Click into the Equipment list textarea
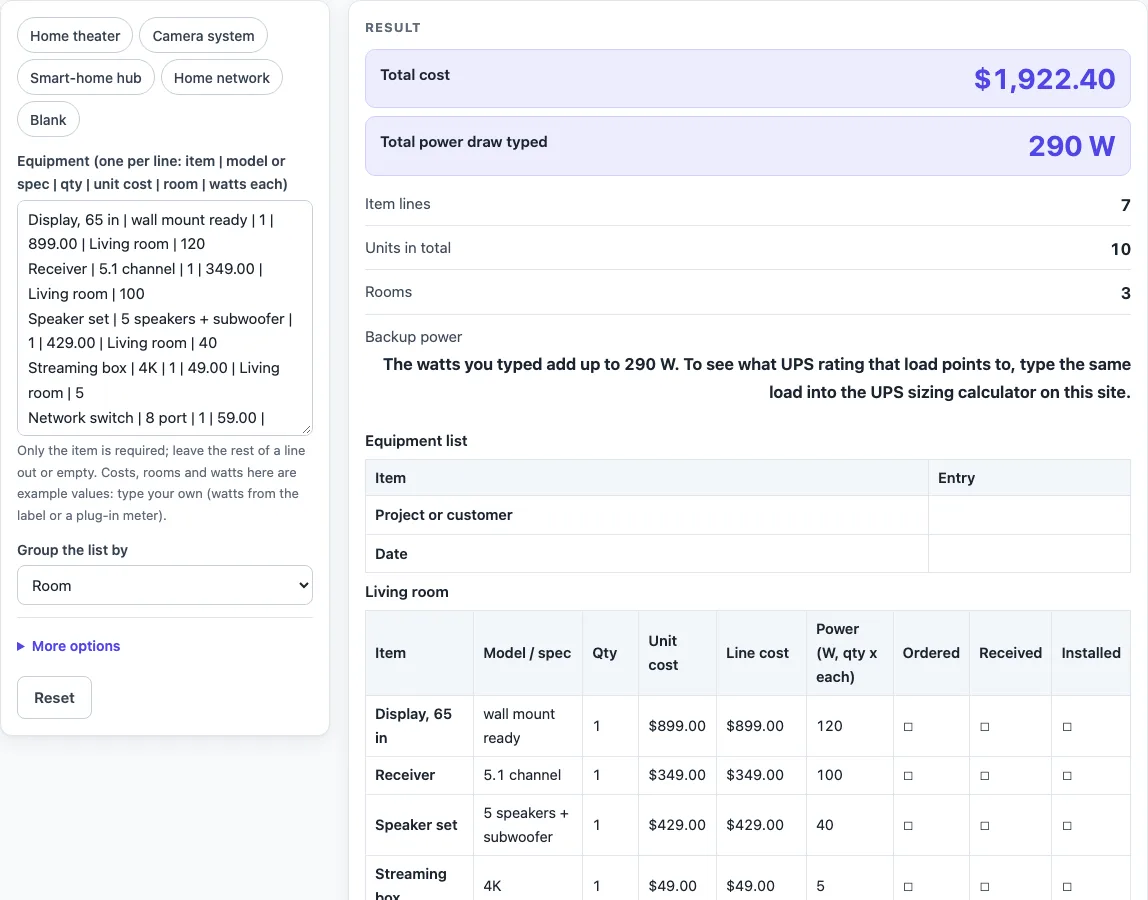The height and width of the screenshot is (900, 1148). click(165, 318)
